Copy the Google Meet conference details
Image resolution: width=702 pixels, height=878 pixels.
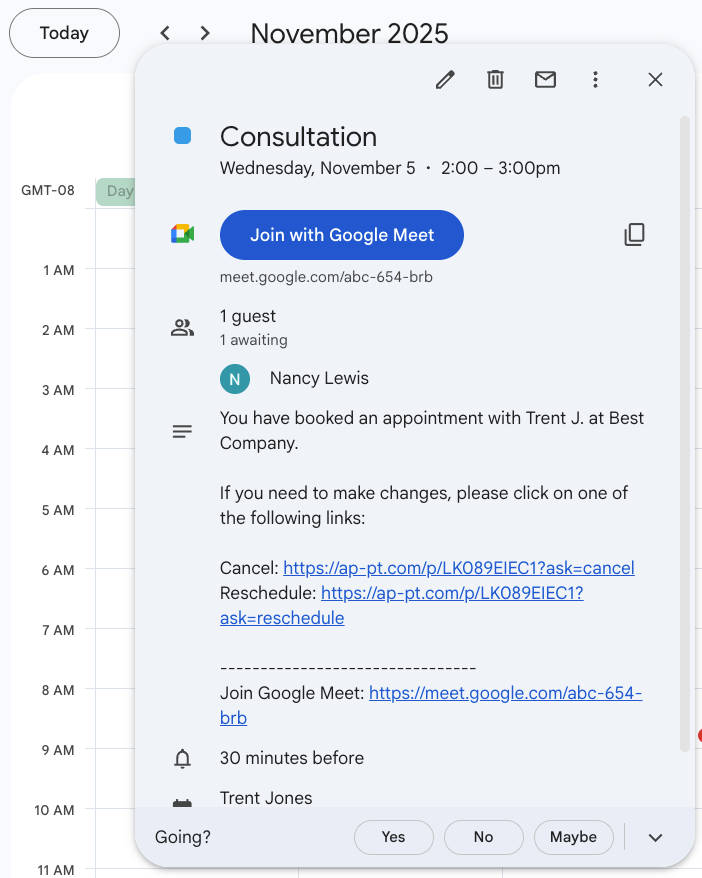click(x=634, y=234)
